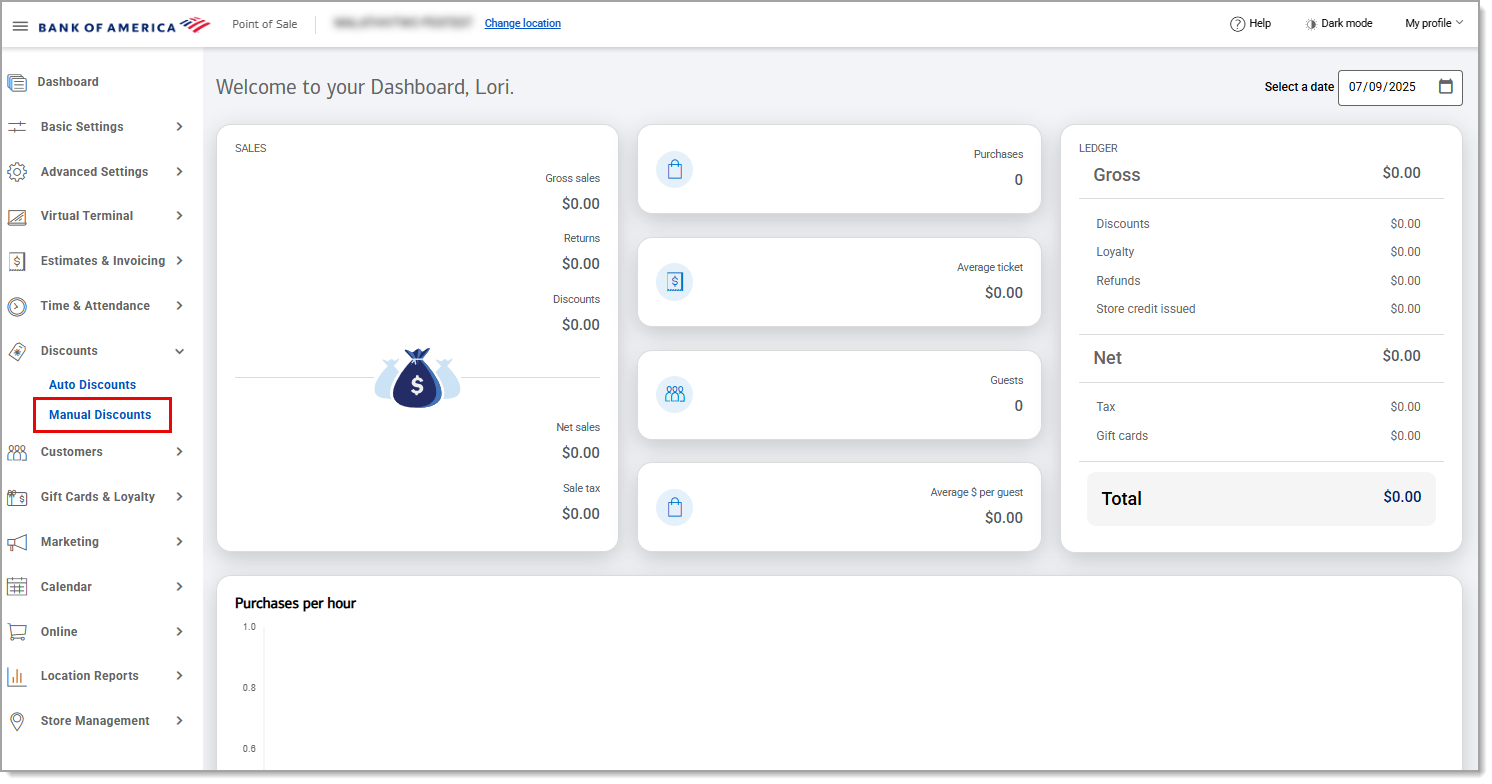Click the Bank of America logo
Image resolution: width=1492 pixels, height=784 pixels.
point(124,25)
